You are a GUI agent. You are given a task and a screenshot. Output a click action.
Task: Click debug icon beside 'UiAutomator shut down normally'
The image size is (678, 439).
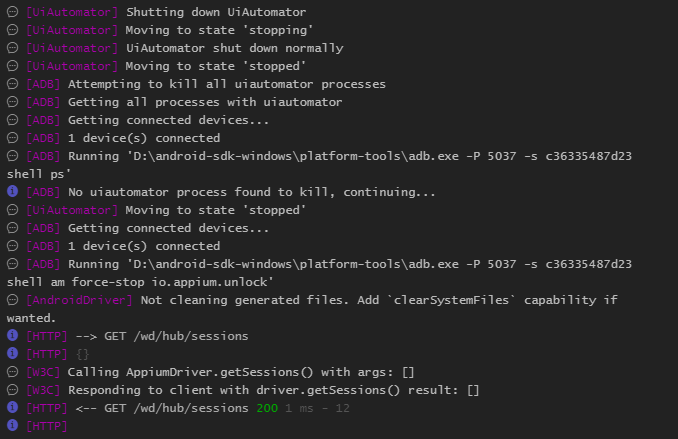click(x=13, y=48)
